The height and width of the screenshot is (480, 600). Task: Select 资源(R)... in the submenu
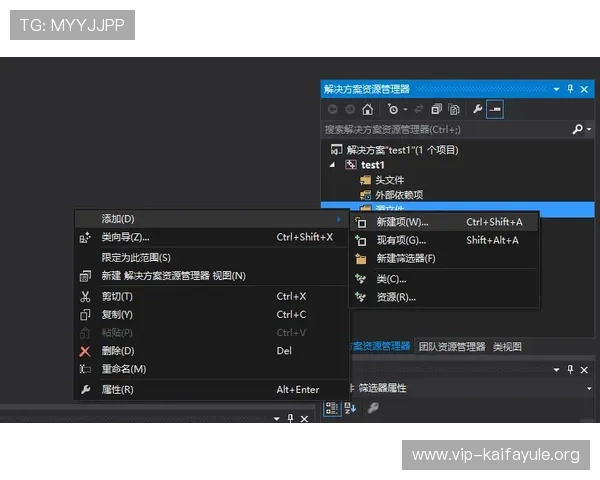(x=443, y=297)
